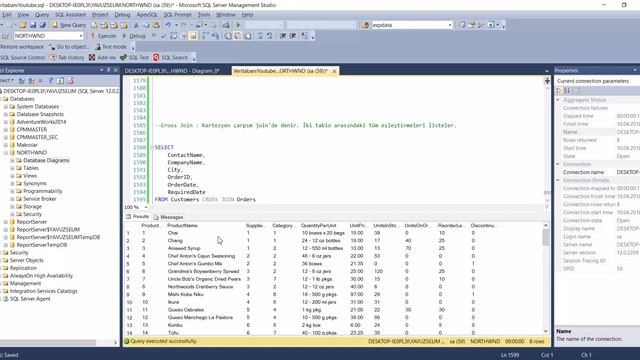This screenshot has height=360, width=640.
Task: Open the Tools menu
Action: [204, 15]
